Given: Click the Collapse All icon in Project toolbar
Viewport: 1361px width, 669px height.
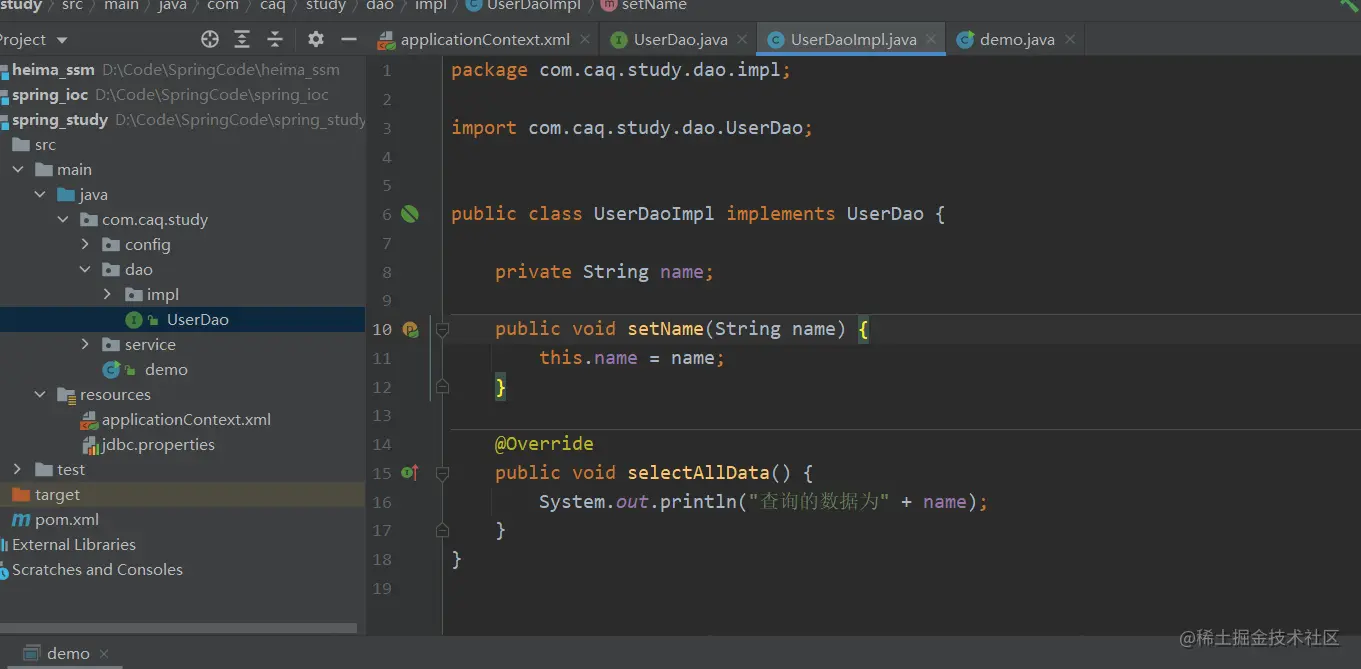Looking at the screenshot, I should pos(275,39).
